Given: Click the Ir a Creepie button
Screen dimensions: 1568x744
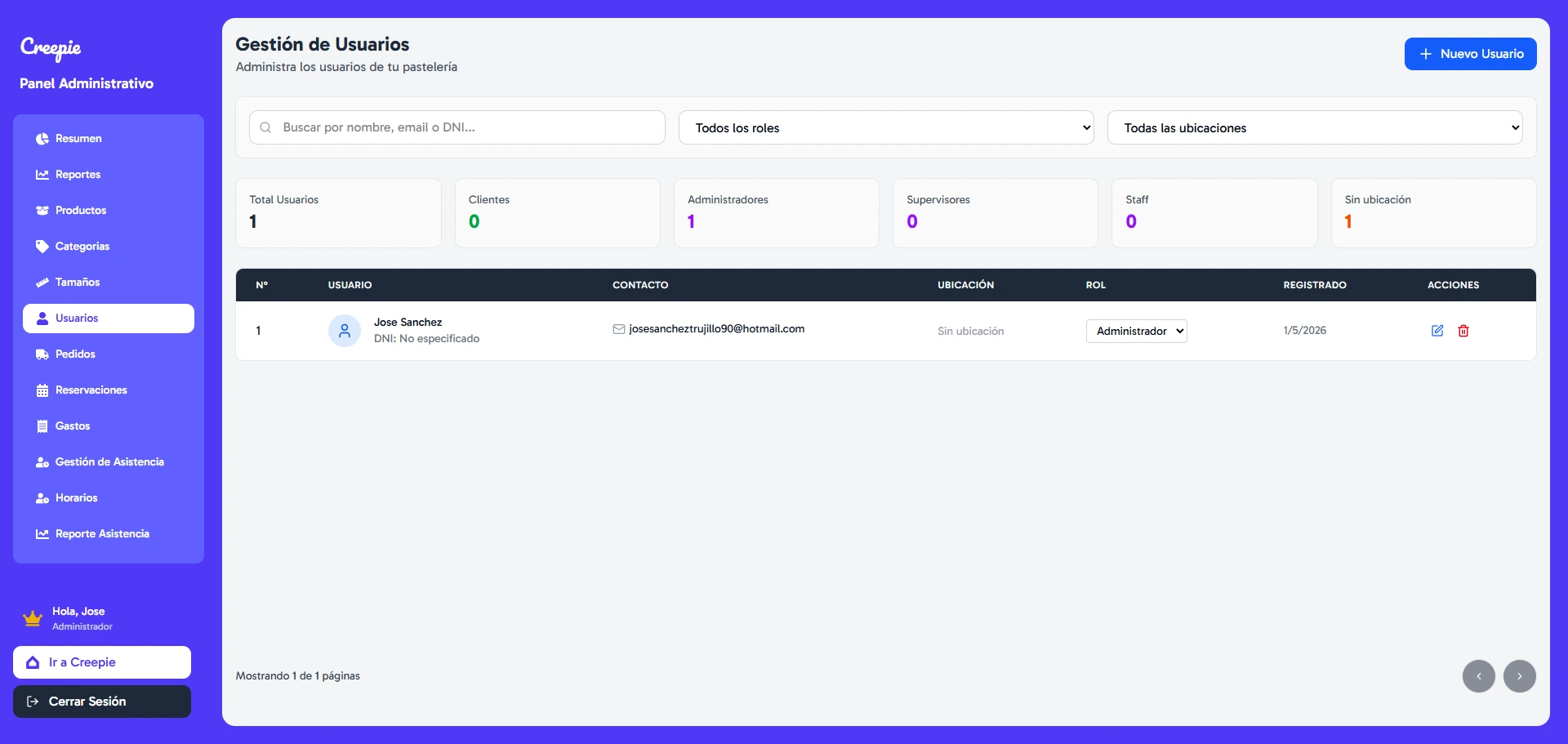Looking at the screenshot, I should pyautogui.click(x=102, y=662).
